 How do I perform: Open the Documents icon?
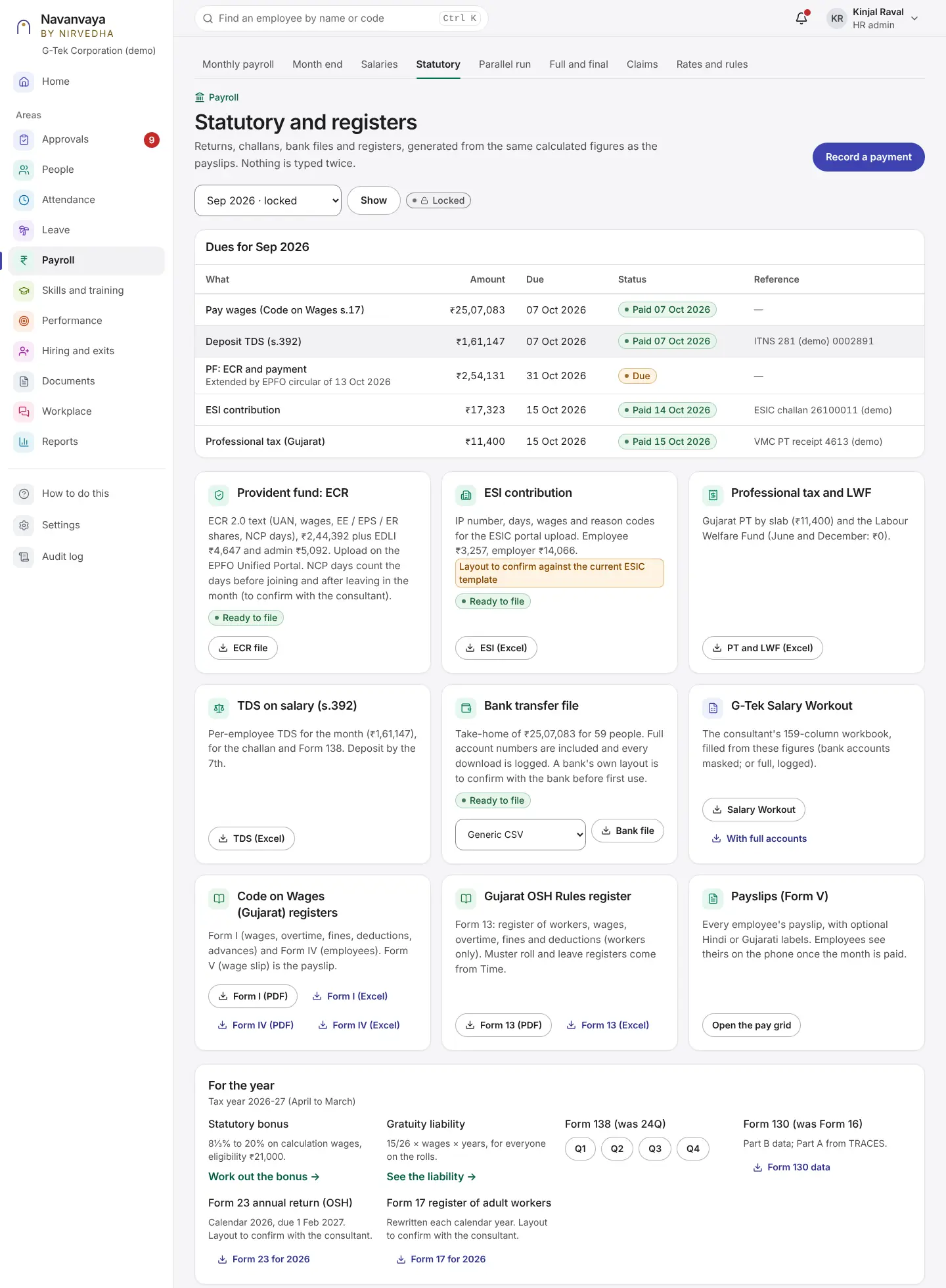[x=24, y=381]
